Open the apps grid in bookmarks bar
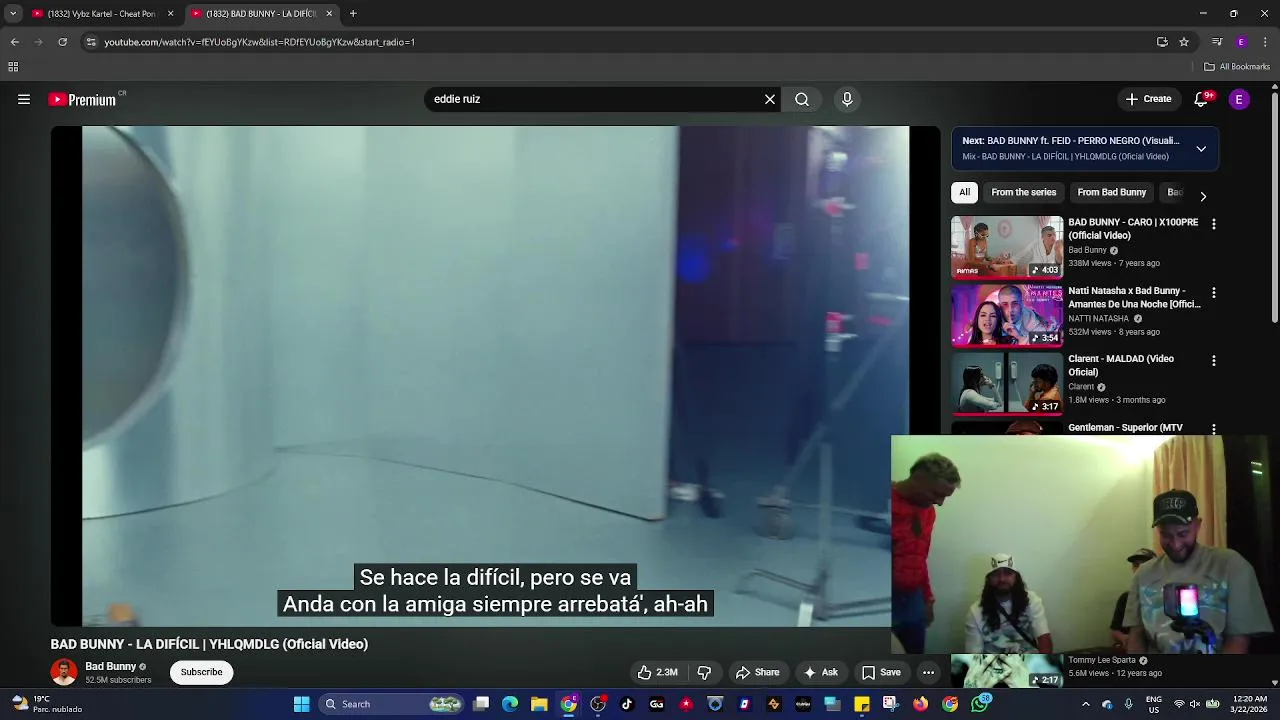 tap(13, 67)
